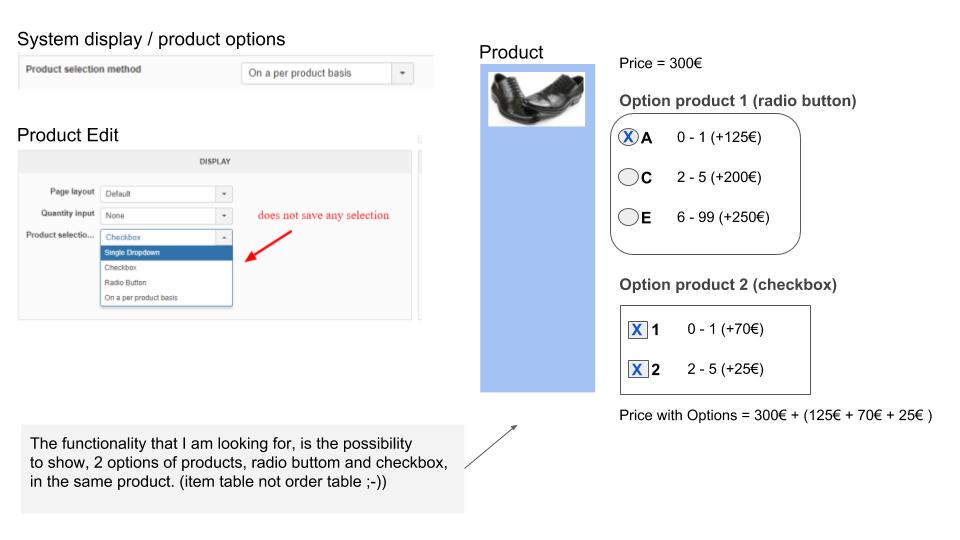
Task: Open the Product selection method dropdown arrow
Action: pyautogui.click(x=402, y=73)
